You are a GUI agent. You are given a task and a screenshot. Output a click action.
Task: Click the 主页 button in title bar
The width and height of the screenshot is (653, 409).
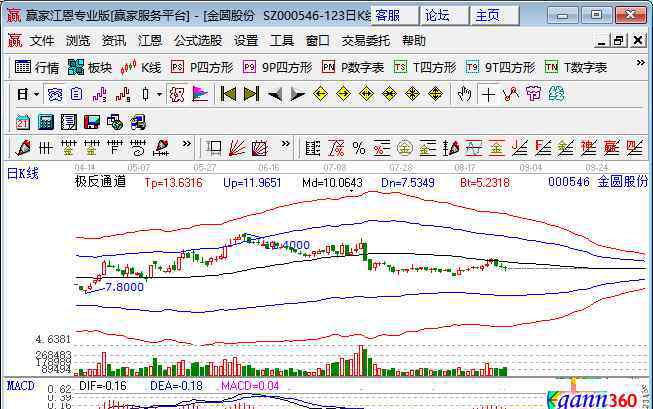(x=494, y=16)
